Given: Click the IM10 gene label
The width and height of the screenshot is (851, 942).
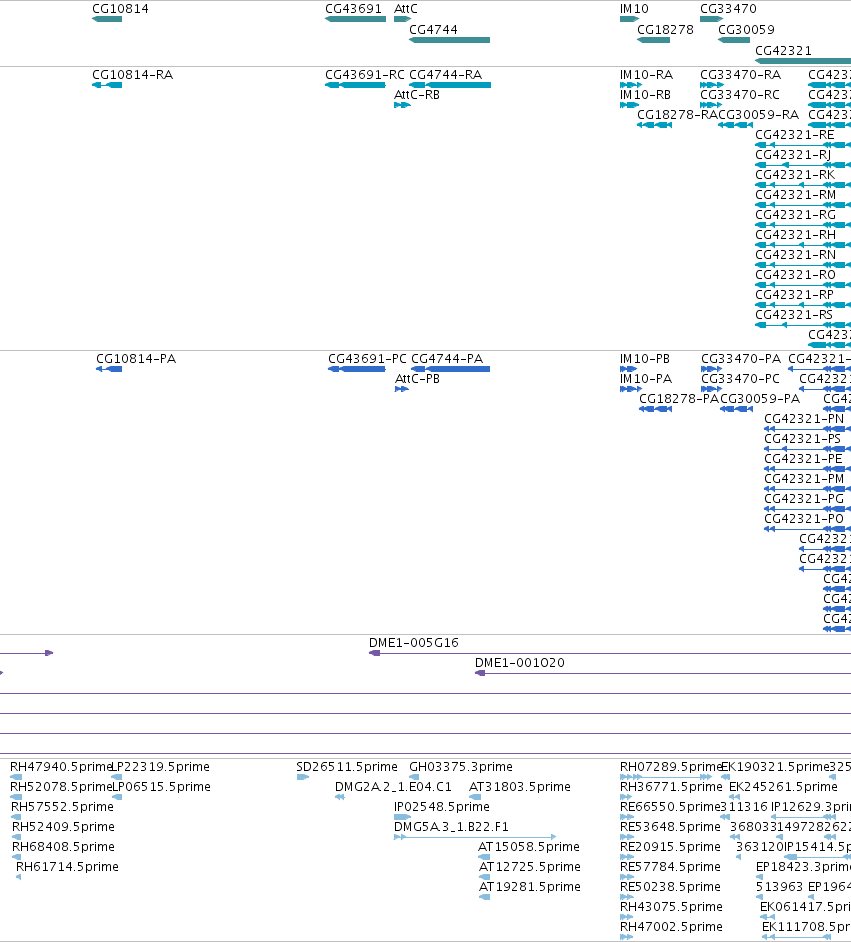Looking at the screenshot, I should [634, 9].
